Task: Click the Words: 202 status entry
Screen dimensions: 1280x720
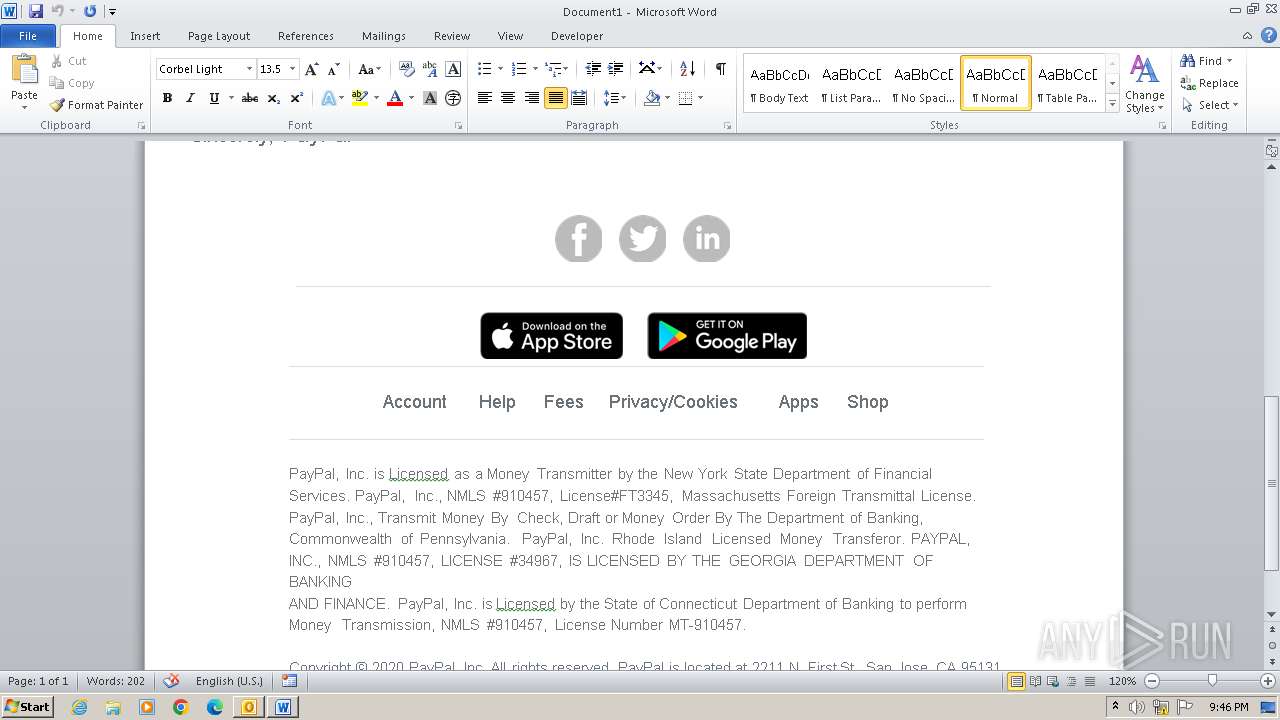Action: tap(115, 681)
